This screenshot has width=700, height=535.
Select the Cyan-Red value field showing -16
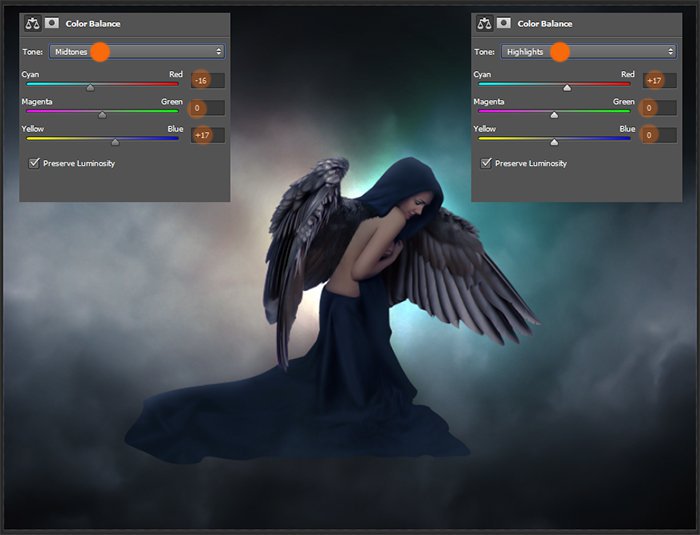(208, 80)
